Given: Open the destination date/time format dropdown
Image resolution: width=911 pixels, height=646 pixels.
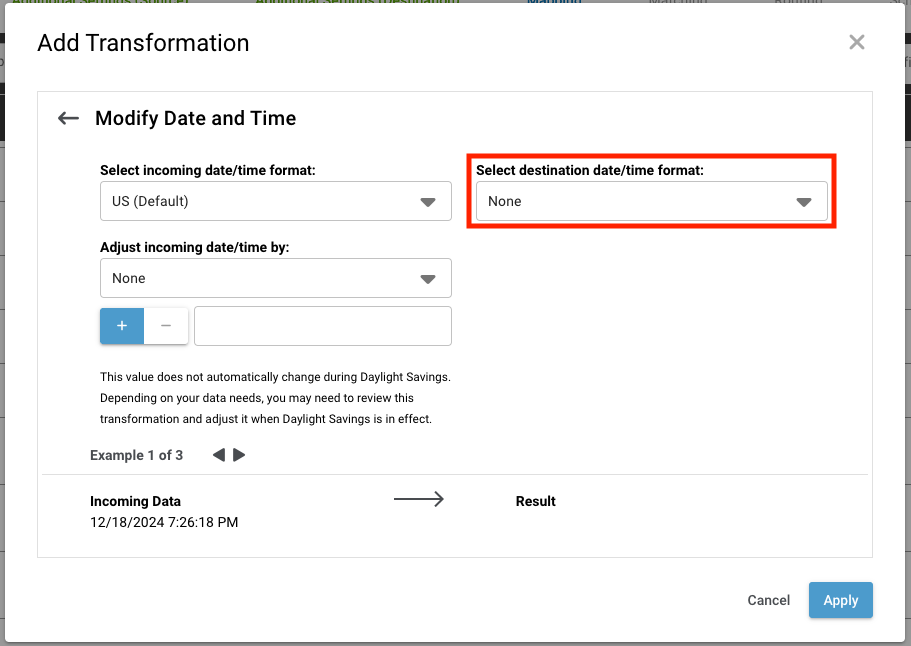Looking at the screenshot, I should (x=651, y=201).
